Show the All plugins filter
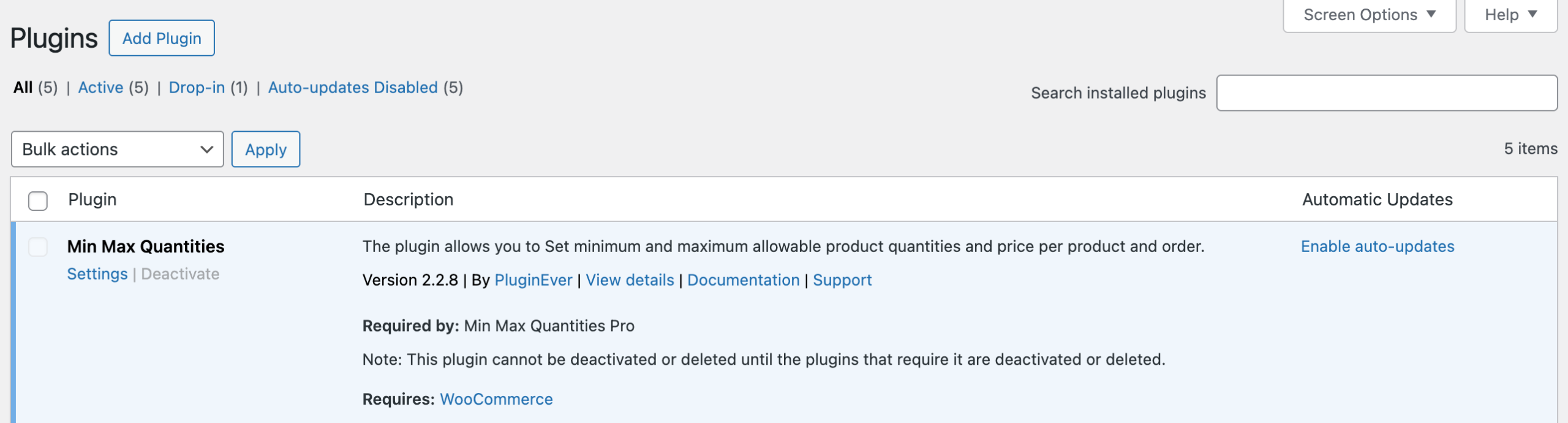This screenshot has width=1568, height=423. click(x=23, y=88)
